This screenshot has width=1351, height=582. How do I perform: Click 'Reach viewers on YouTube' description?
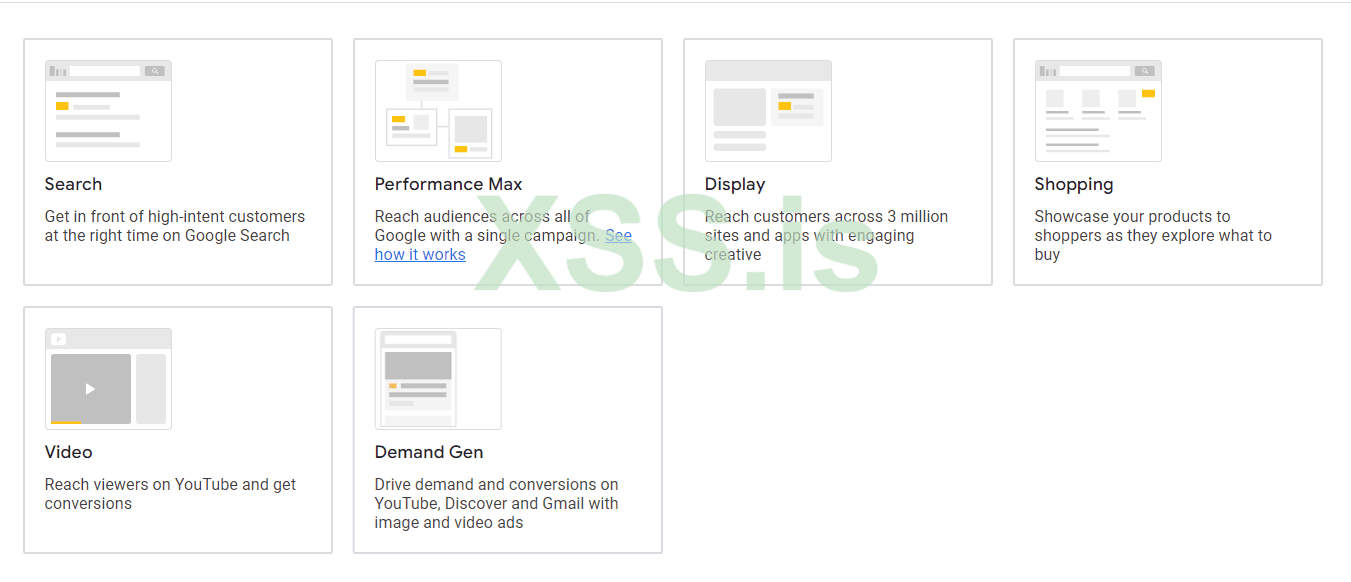[x=170, y=494]
